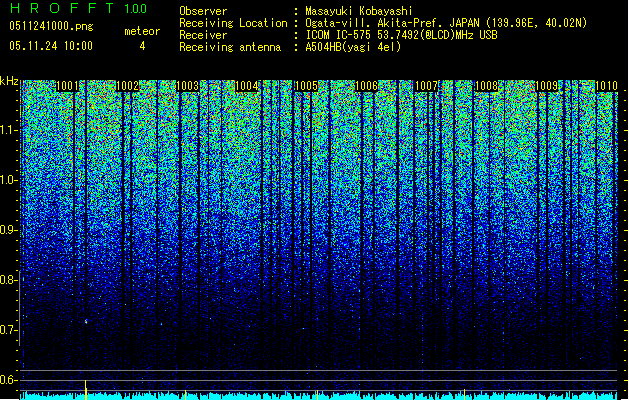Click the date stamp 05.11.24 10:00
This screenshot has width=629, height=400.
pyautogui.click(x=51, y=46)
